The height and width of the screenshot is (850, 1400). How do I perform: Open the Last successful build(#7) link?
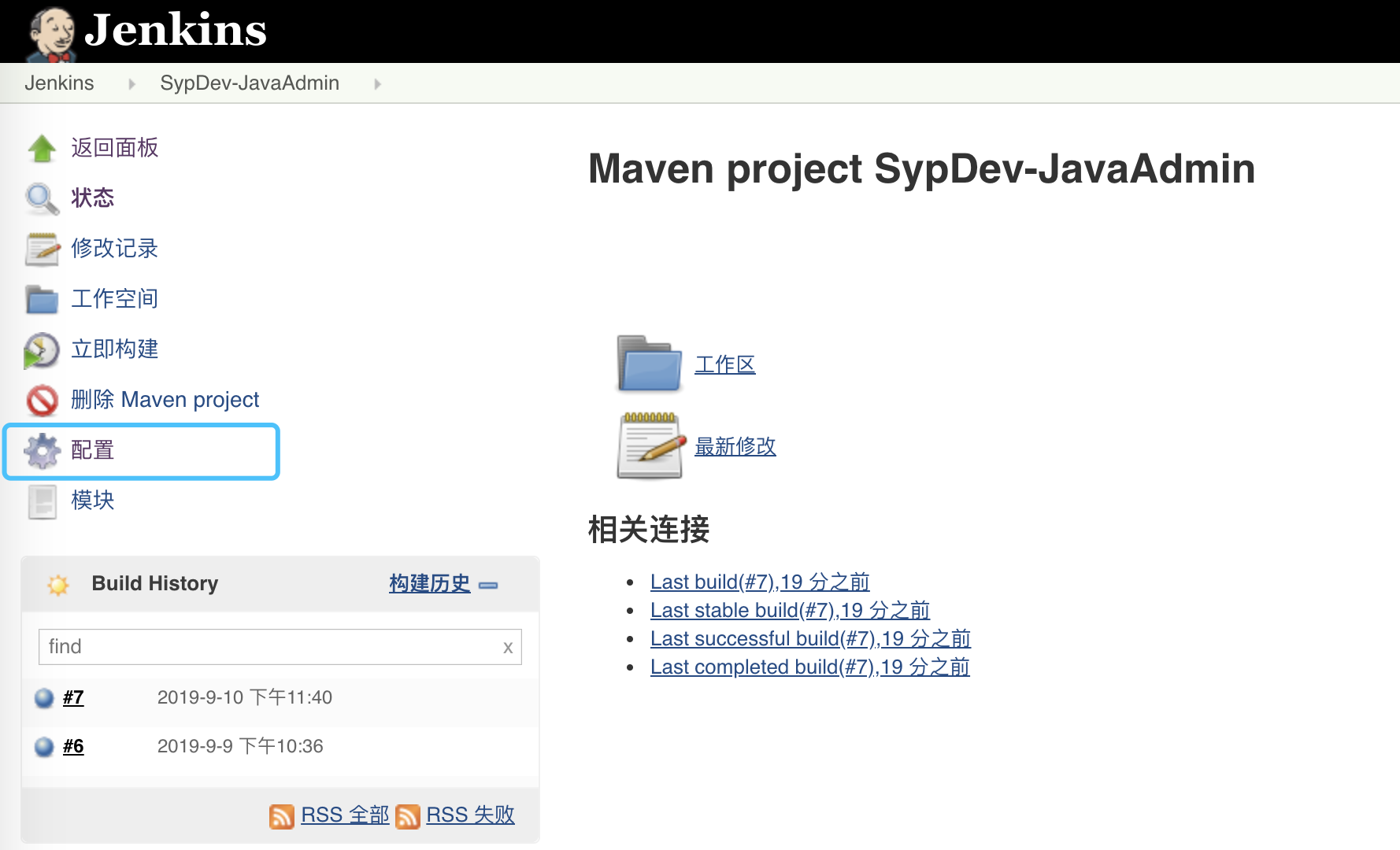coord(810,638)
